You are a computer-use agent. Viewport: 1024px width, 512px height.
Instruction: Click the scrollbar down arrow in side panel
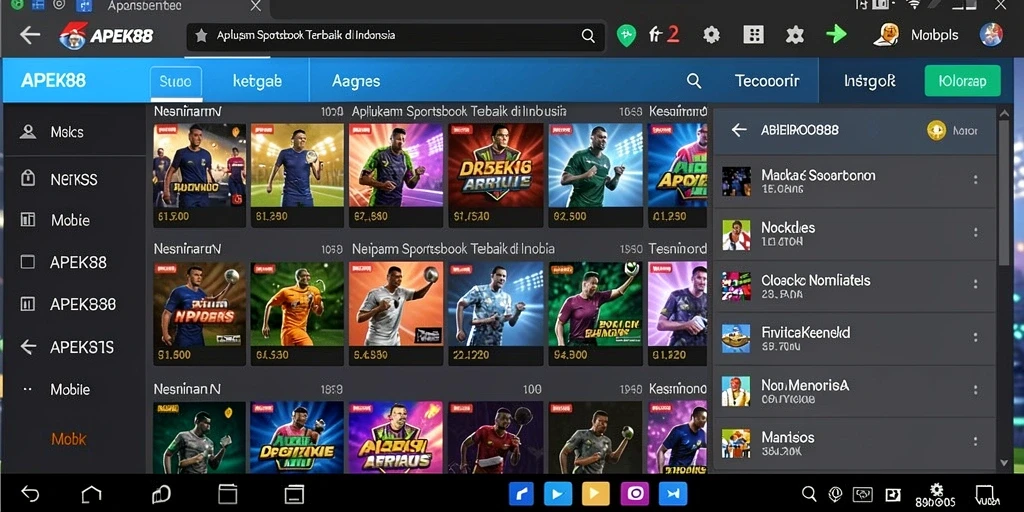pos(1004,463)
